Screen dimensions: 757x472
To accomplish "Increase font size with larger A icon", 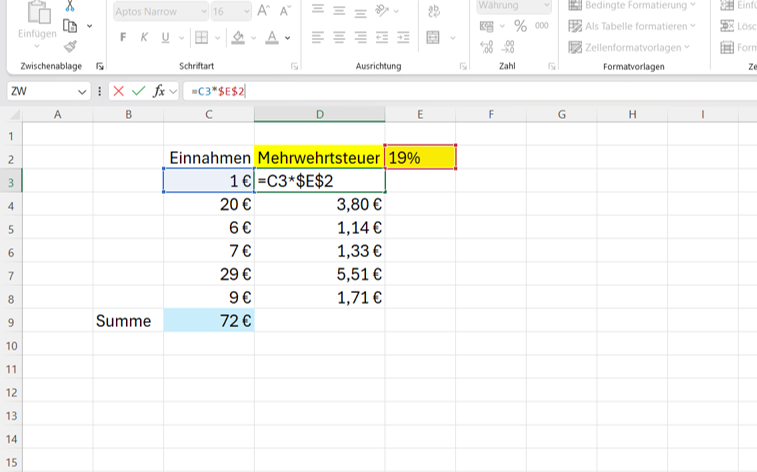I will (263, 11).
